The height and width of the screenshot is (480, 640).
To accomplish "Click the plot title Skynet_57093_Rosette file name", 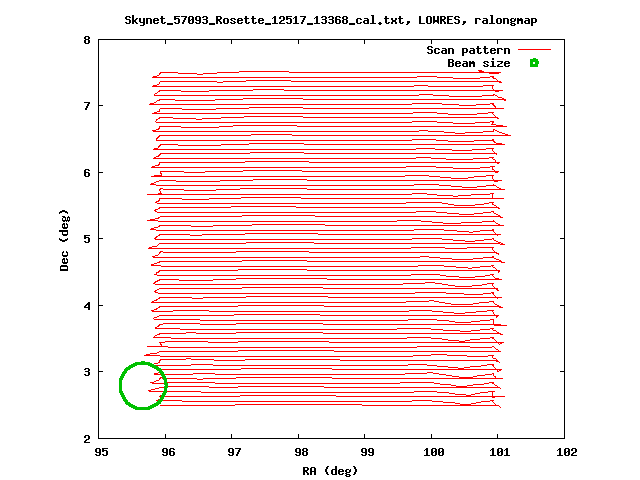I will coord(331,20).
